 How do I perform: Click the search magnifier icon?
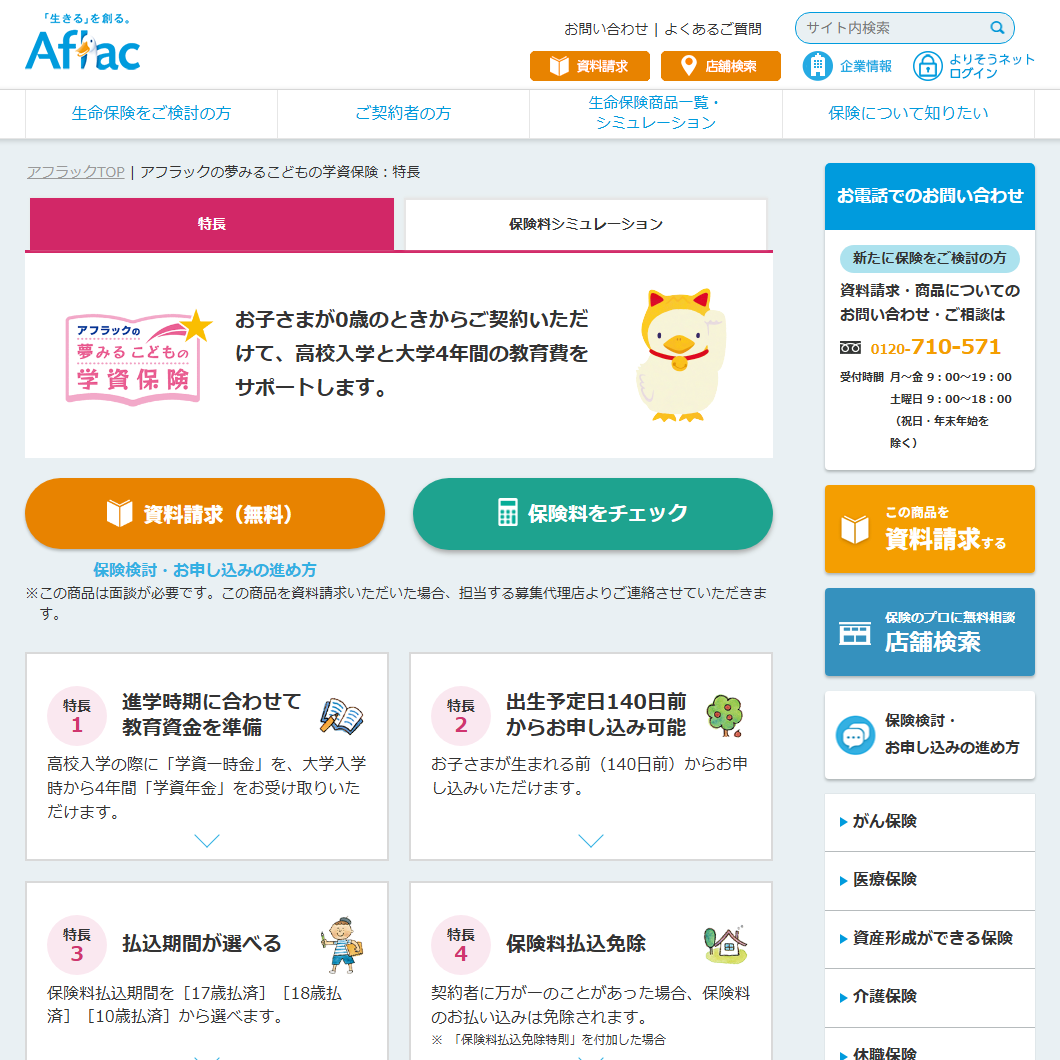tap(996, 28)
